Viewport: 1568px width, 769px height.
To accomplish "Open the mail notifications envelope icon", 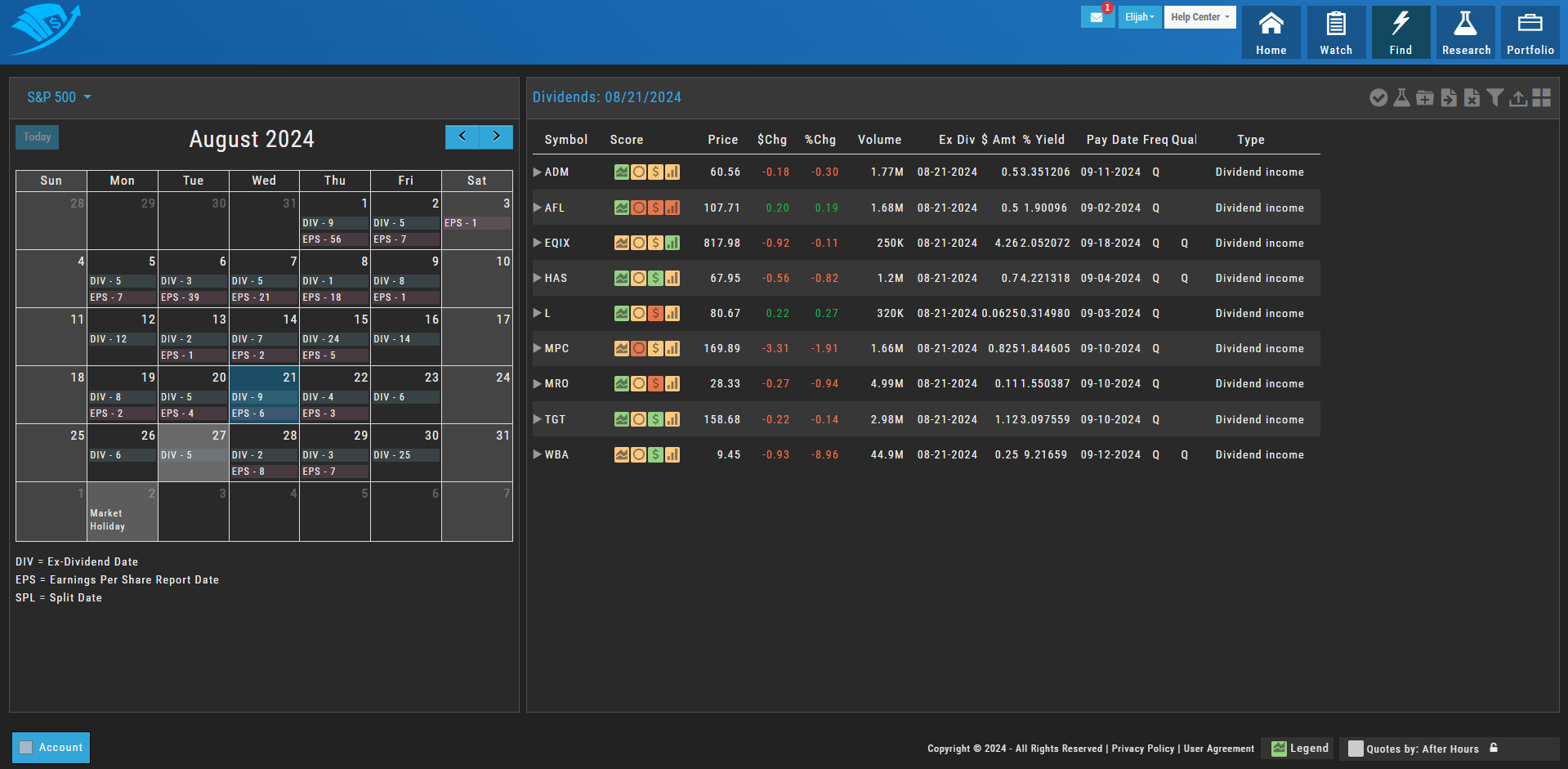I will pyautogui.click(x=1097, y=17).
